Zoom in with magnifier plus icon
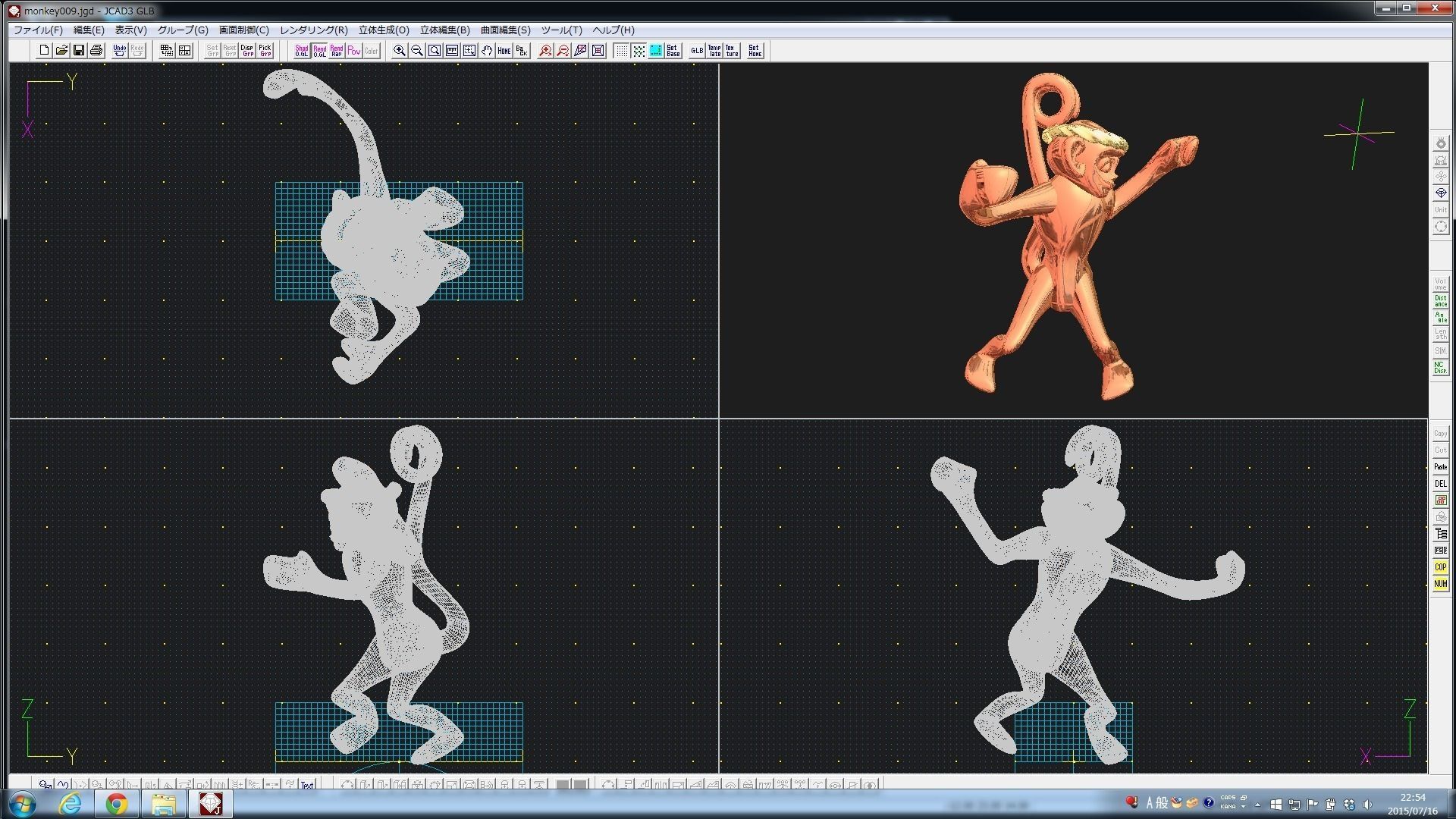The width and height of the screenshot is (1456, 819). pos(400,51)
